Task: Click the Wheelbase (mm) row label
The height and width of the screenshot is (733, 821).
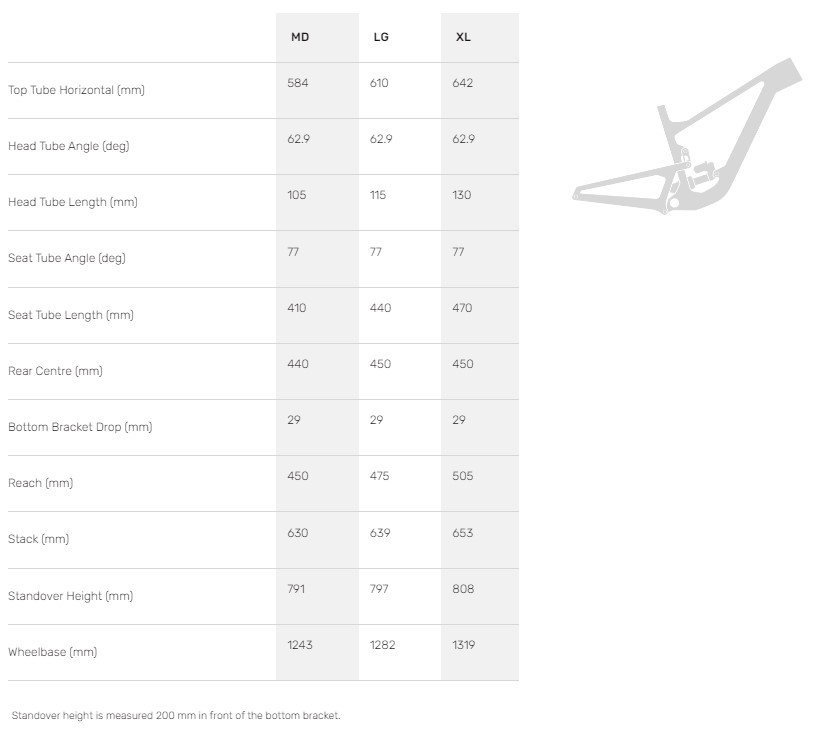Action: click(x=52, y=652)
